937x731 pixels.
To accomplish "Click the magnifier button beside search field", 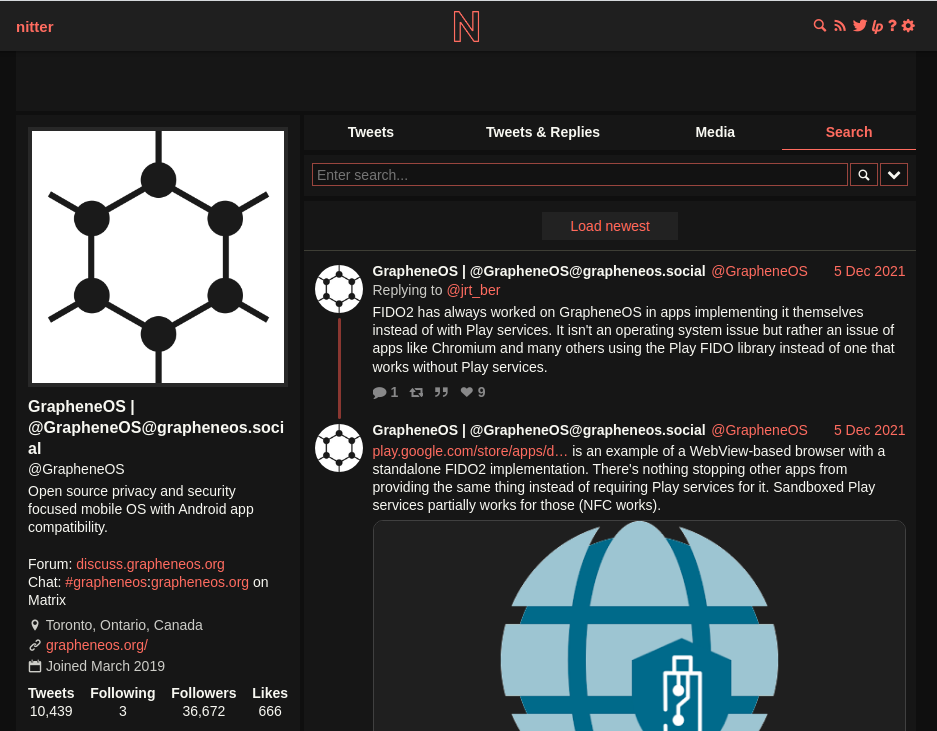I will pos(864,175).
